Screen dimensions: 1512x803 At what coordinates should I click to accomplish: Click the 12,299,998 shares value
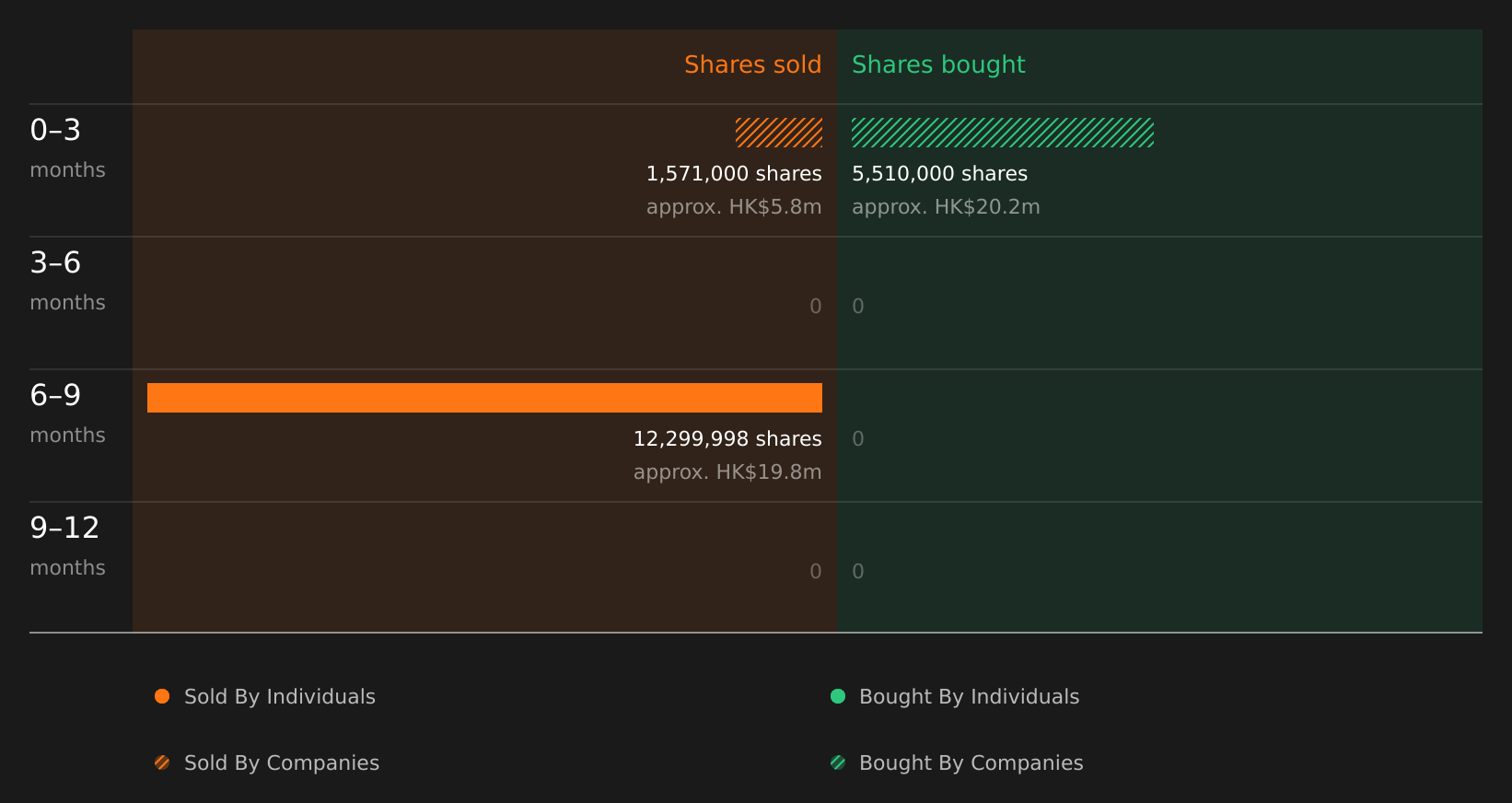[x=727, y=439]
